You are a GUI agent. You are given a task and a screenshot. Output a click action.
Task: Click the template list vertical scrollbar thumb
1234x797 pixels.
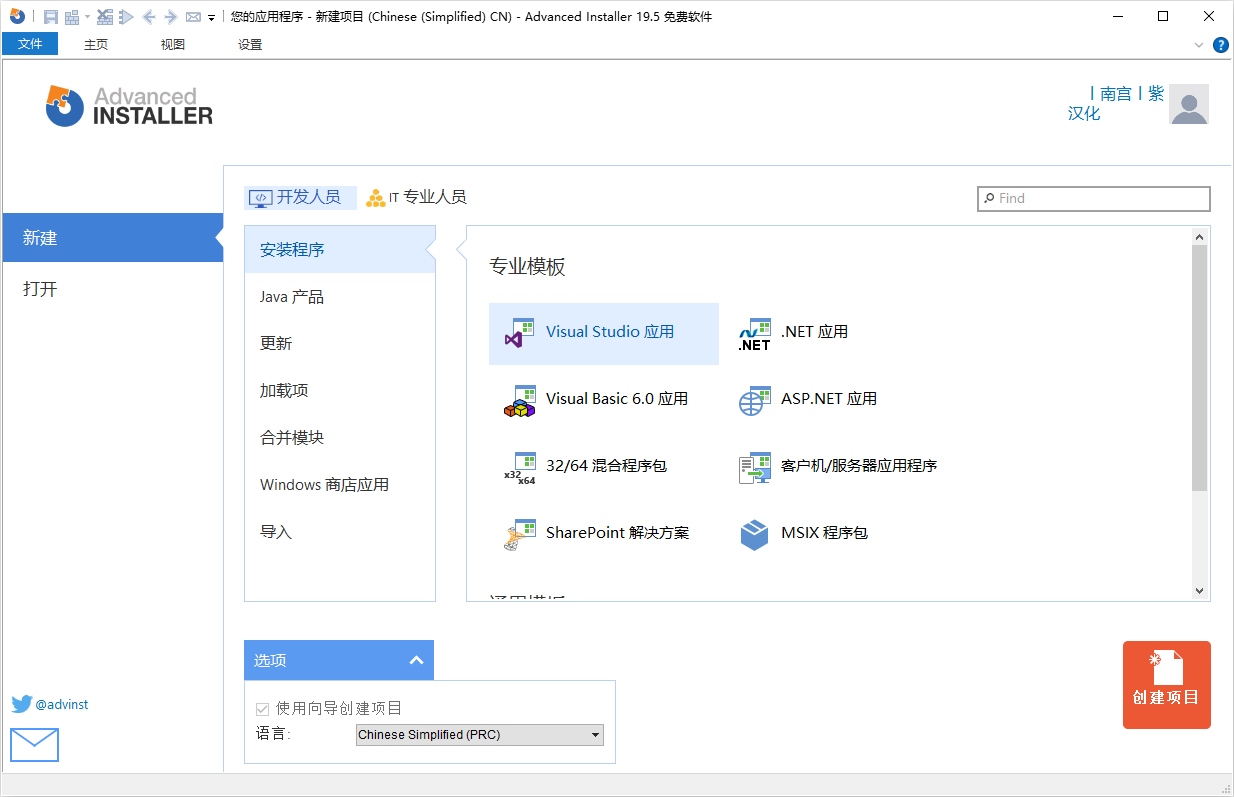pyautogui.click(x=1200, y=367)
